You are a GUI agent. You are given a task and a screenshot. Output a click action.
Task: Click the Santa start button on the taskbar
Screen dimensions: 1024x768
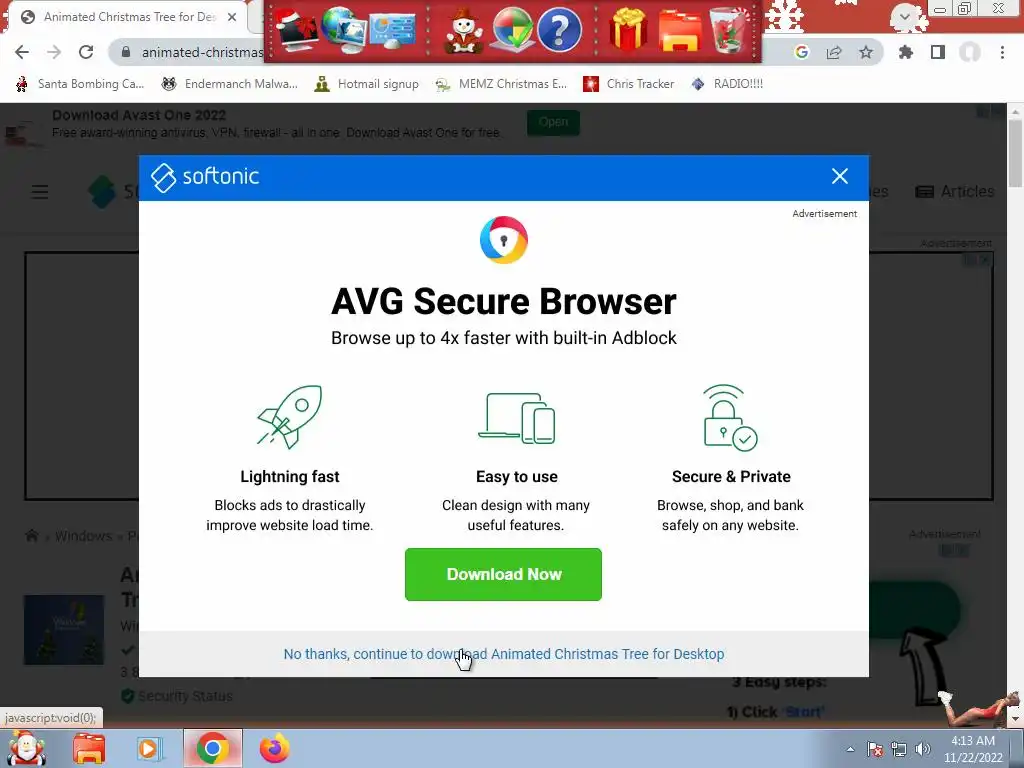click(25, 748)
